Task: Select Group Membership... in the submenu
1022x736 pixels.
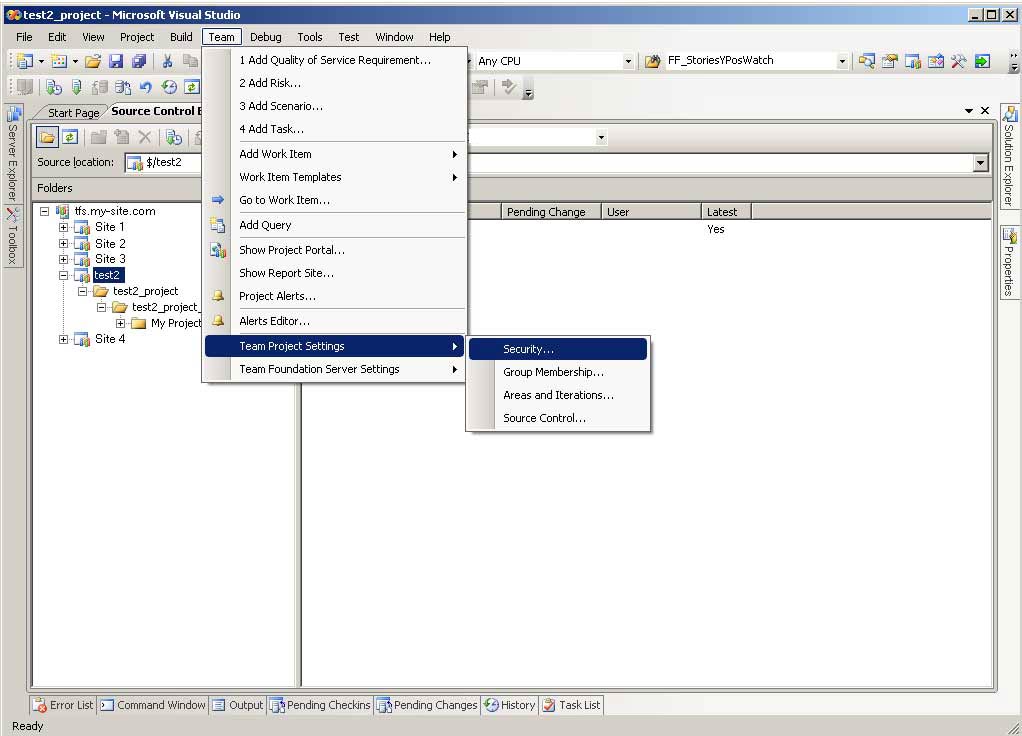Action: [x=558, y=372]
